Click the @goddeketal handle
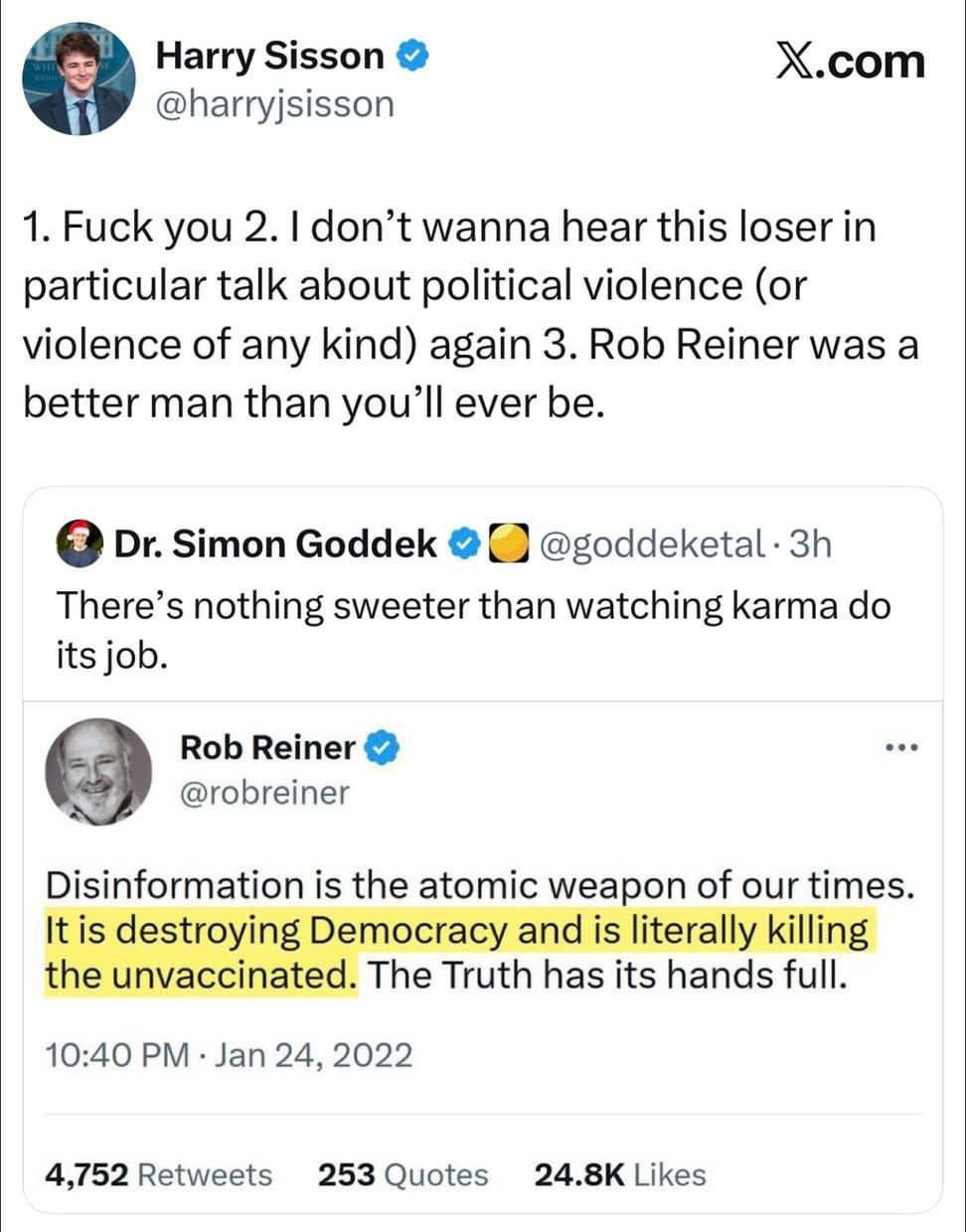Viewport: 966px width, 1232px height. [x=652, y=543]
